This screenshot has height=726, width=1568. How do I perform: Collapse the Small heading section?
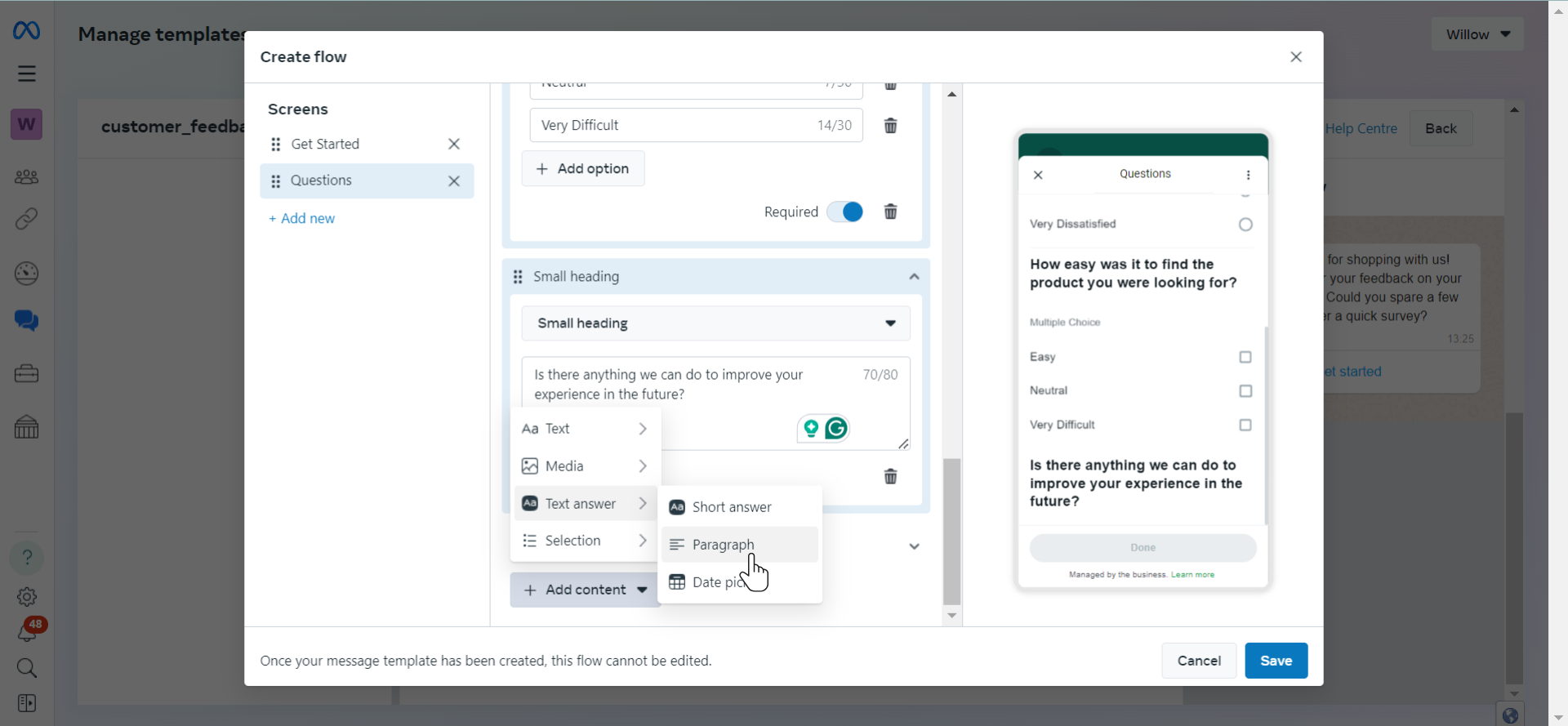914,277
